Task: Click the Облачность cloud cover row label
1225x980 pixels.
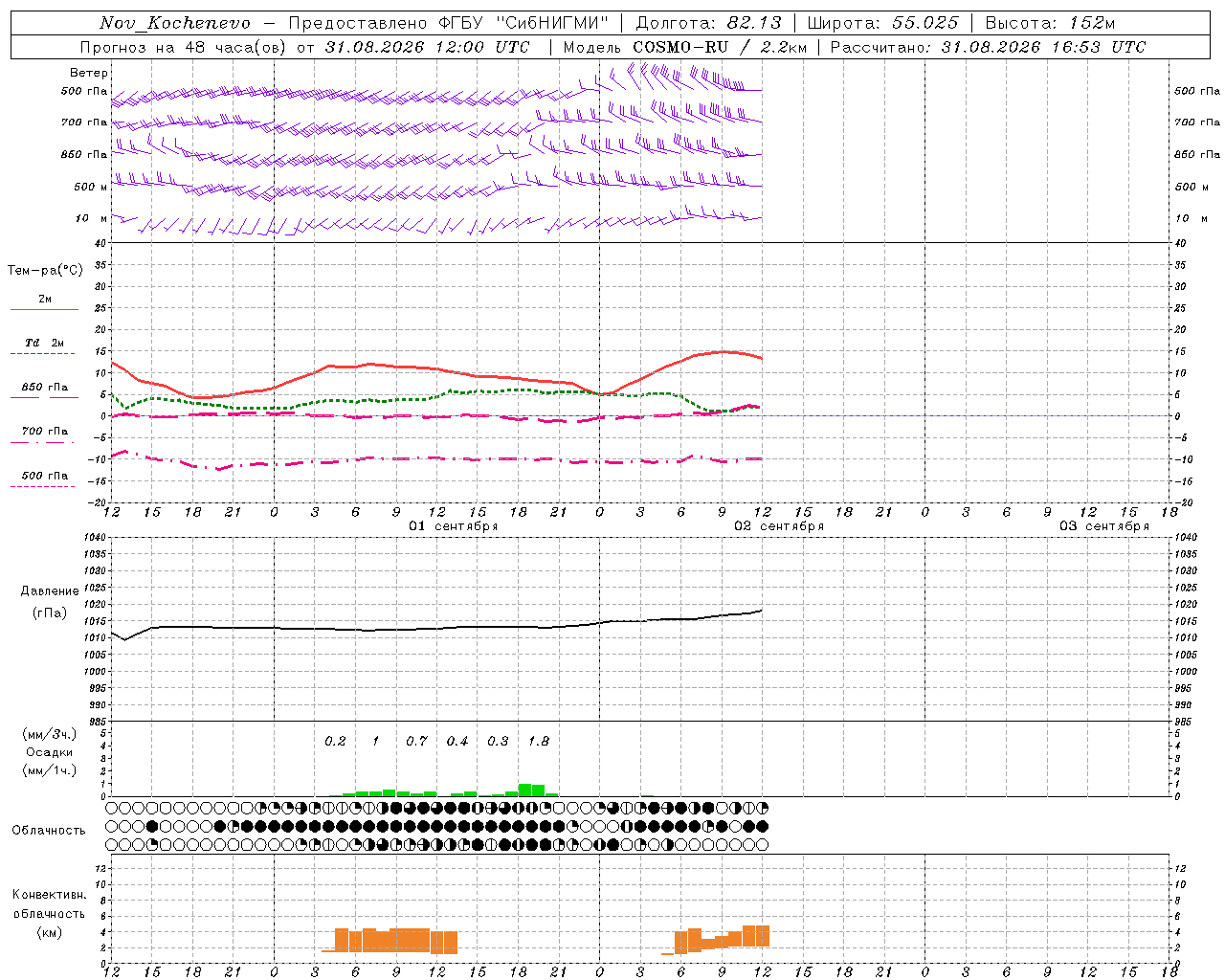Action: 49,830
